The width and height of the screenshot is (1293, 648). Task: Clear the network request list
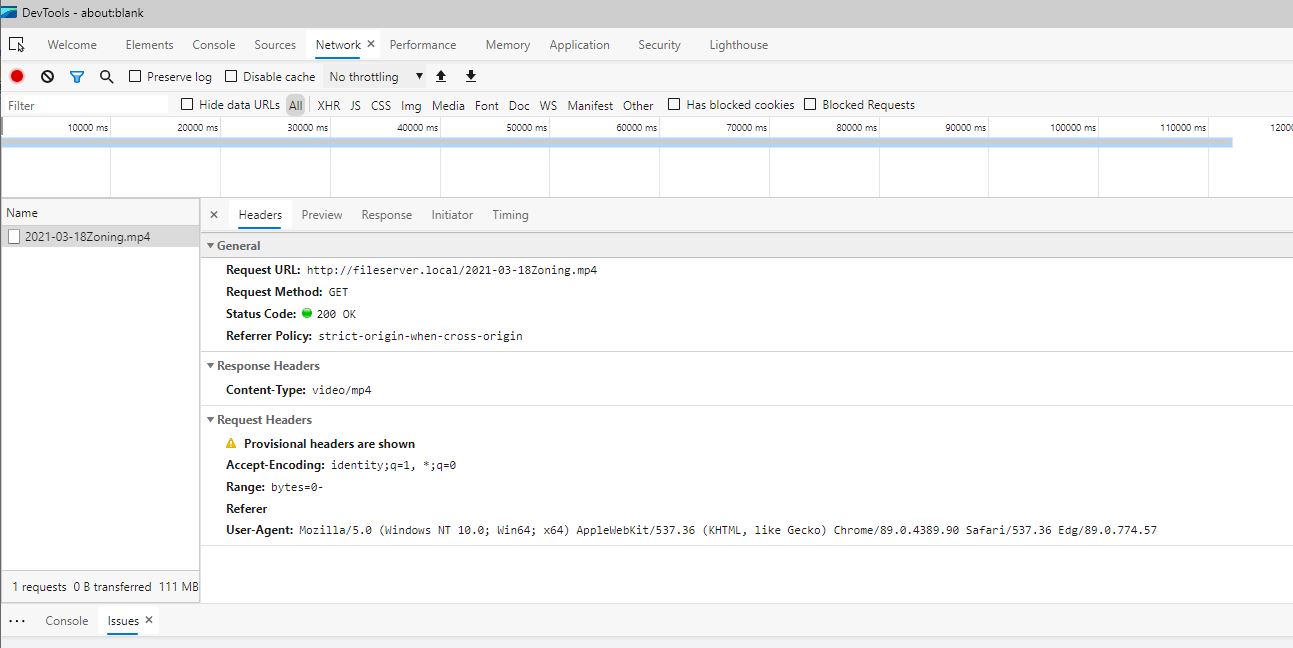(x=47, y=75)
